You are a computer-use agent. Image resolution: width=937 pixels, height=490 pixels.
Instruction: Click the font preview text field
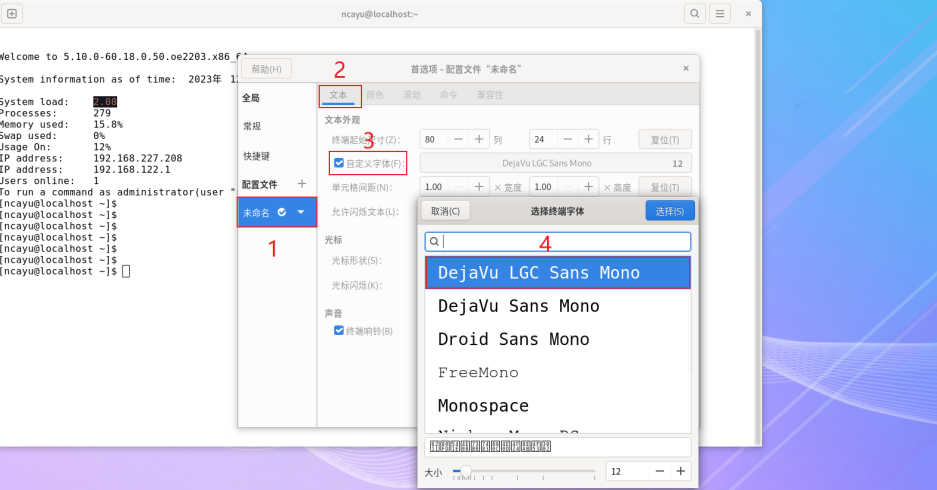tap(558, 446)
